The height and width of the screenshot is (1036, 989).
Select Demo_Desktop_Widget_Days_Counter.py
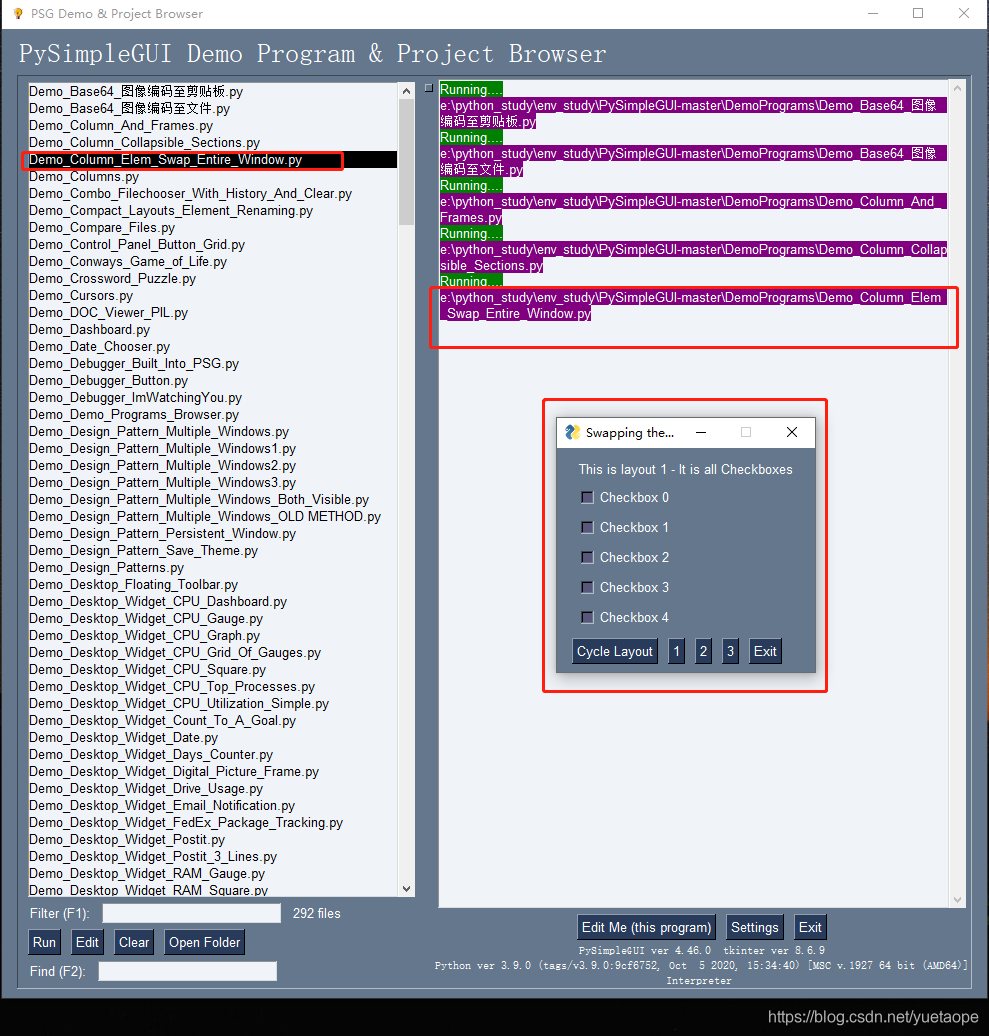(x=151, y=755)
